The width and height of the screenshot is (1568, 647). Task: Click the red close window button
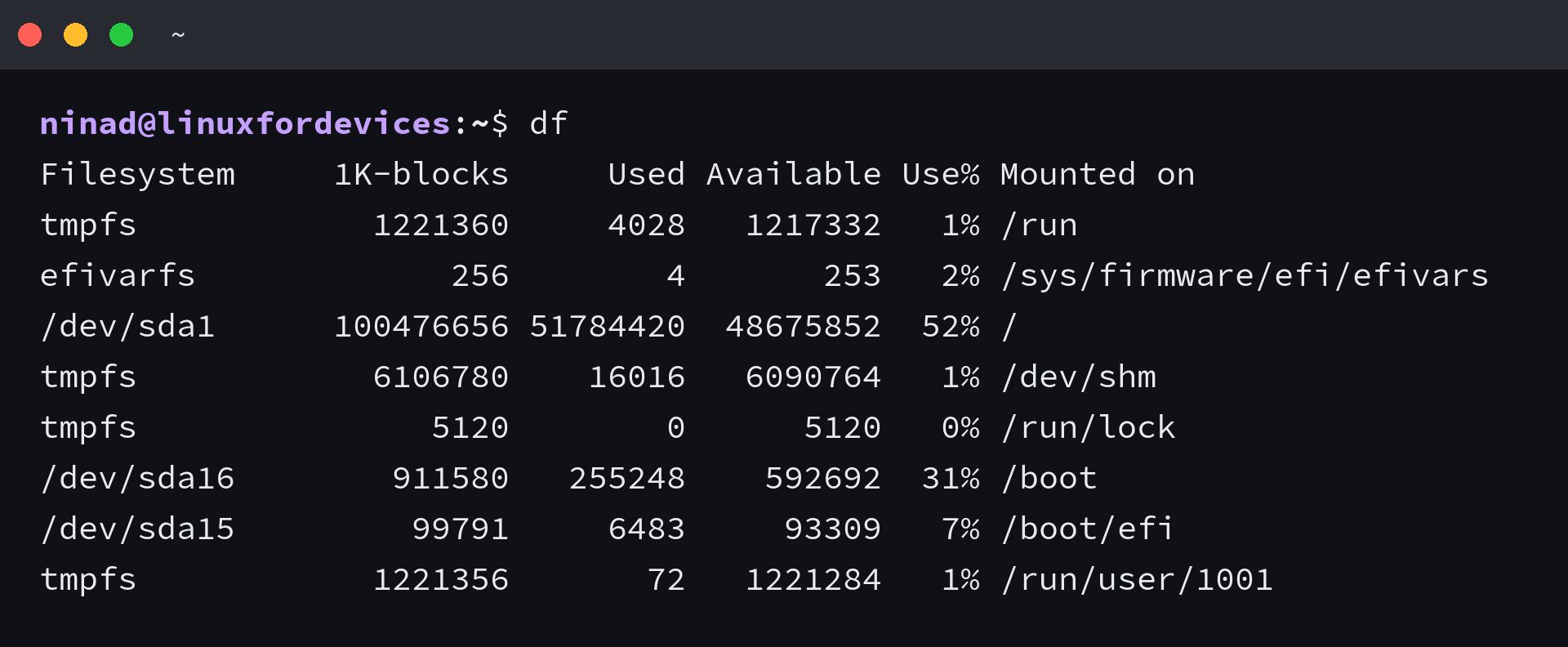tap(30, 35)
